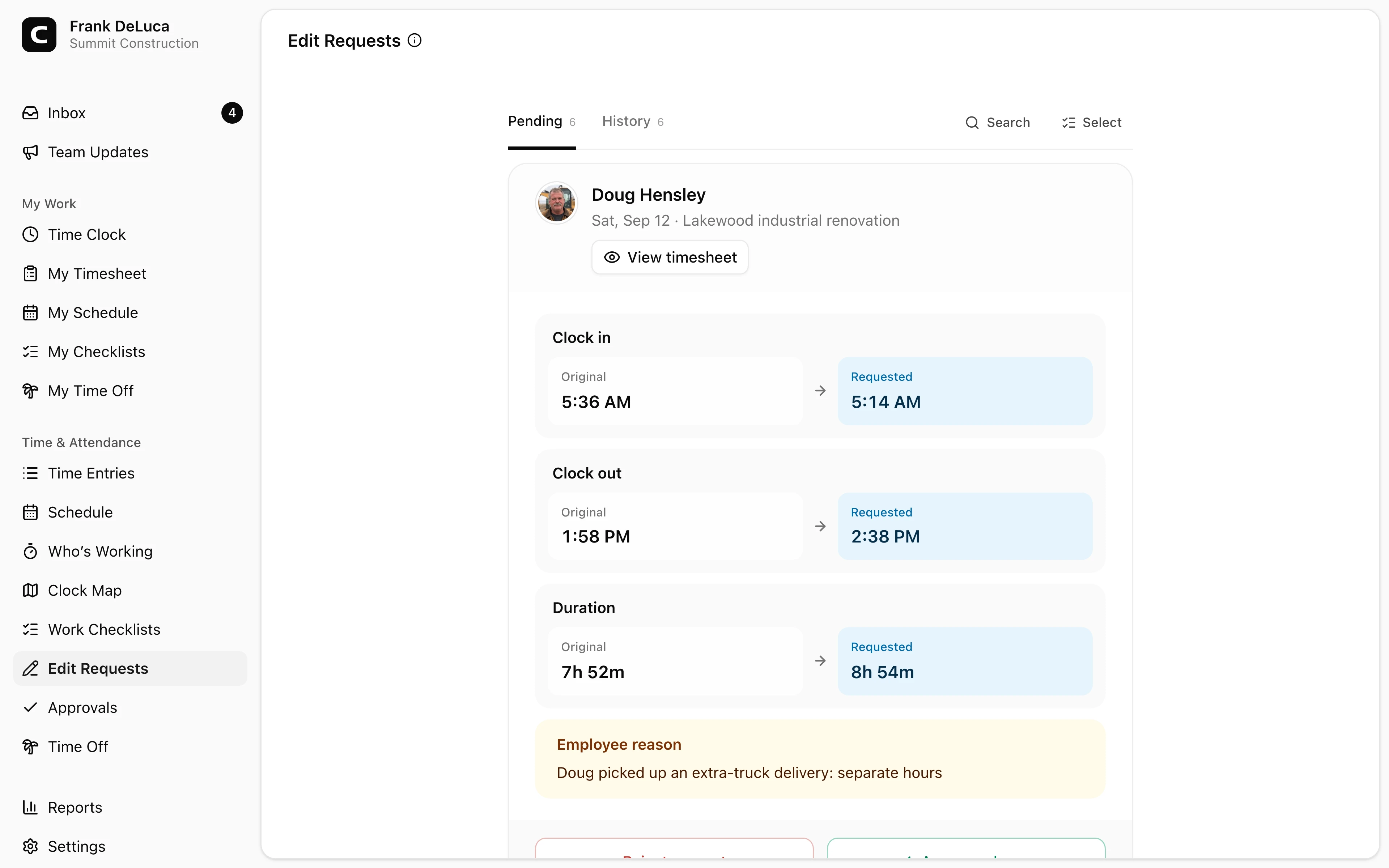Click the Schedule calendar icon under Time & Attendance
This screenshot has width=1389, height=868.
(x=30, y=512)
